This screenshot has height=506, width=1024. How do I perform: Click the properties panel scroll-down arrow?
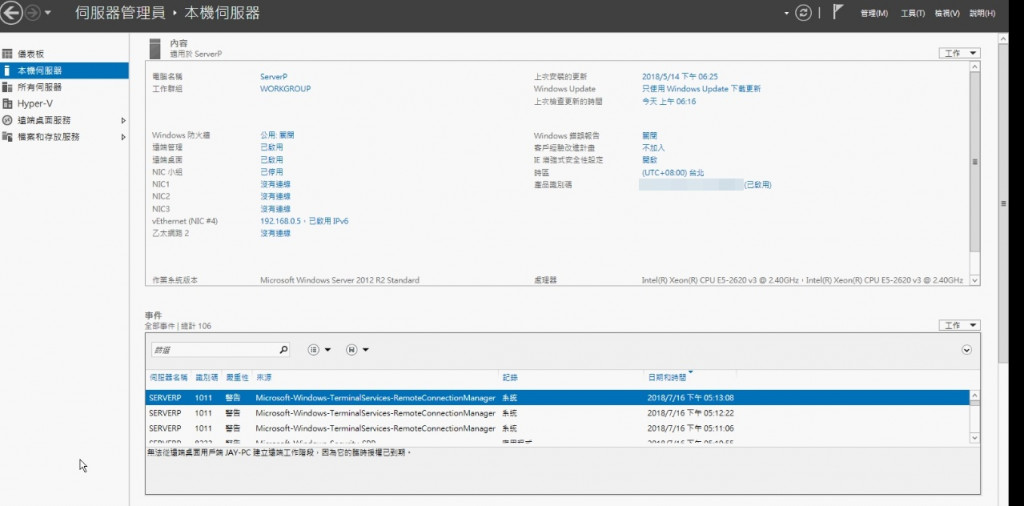975,280
